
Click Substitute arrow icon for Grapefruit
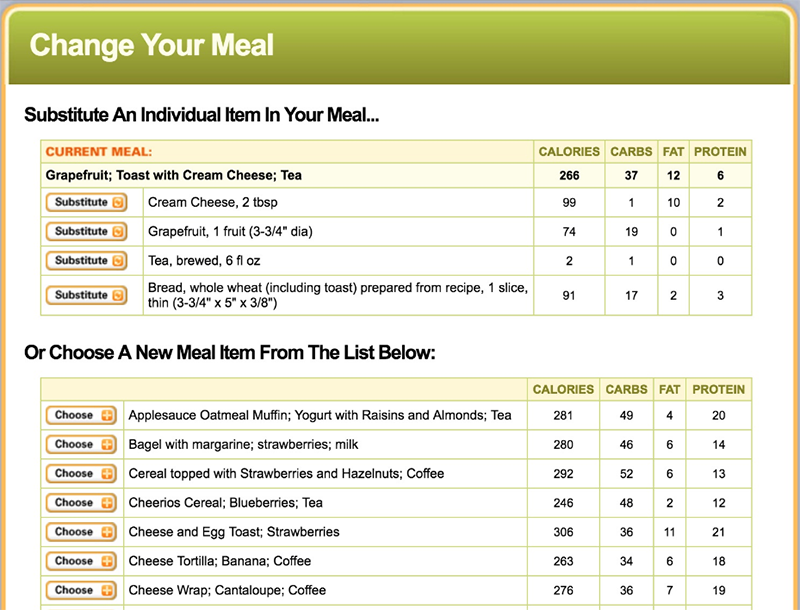118,232
